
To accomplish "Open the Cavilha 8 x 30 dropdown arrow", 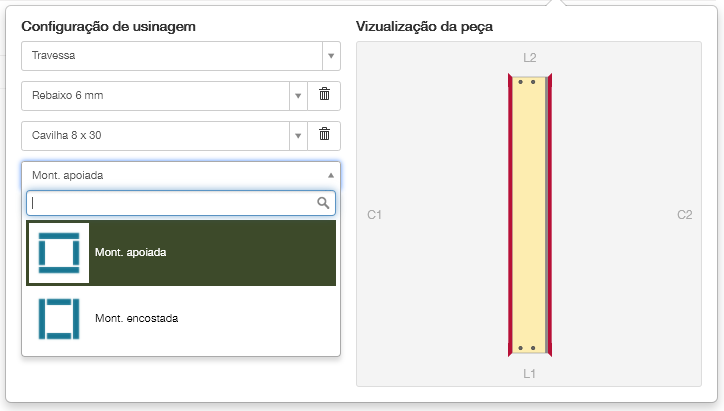I will pos(297,136).
